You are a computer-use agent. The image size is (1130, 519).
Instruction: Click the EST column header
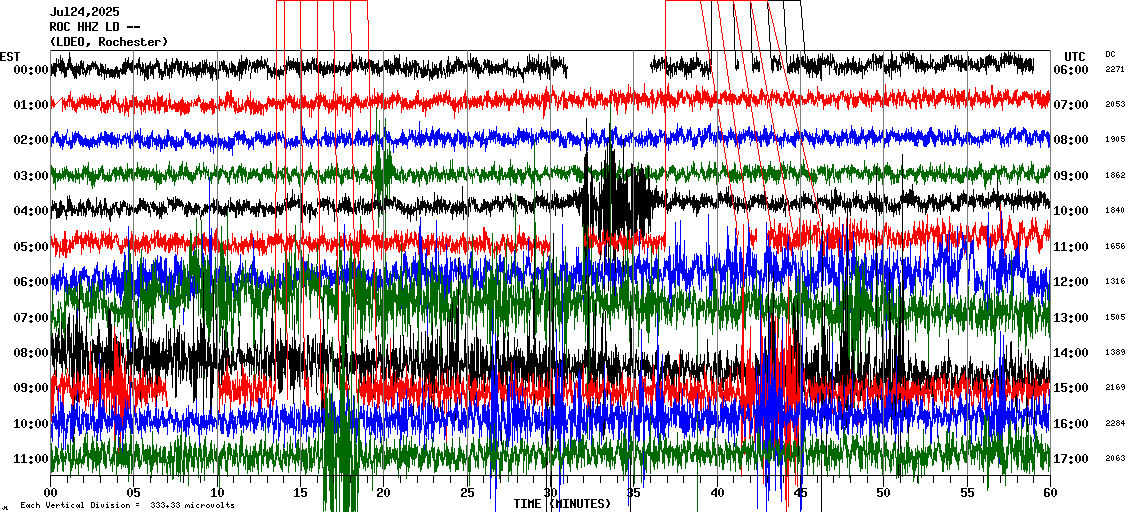[x=10, y=56]
